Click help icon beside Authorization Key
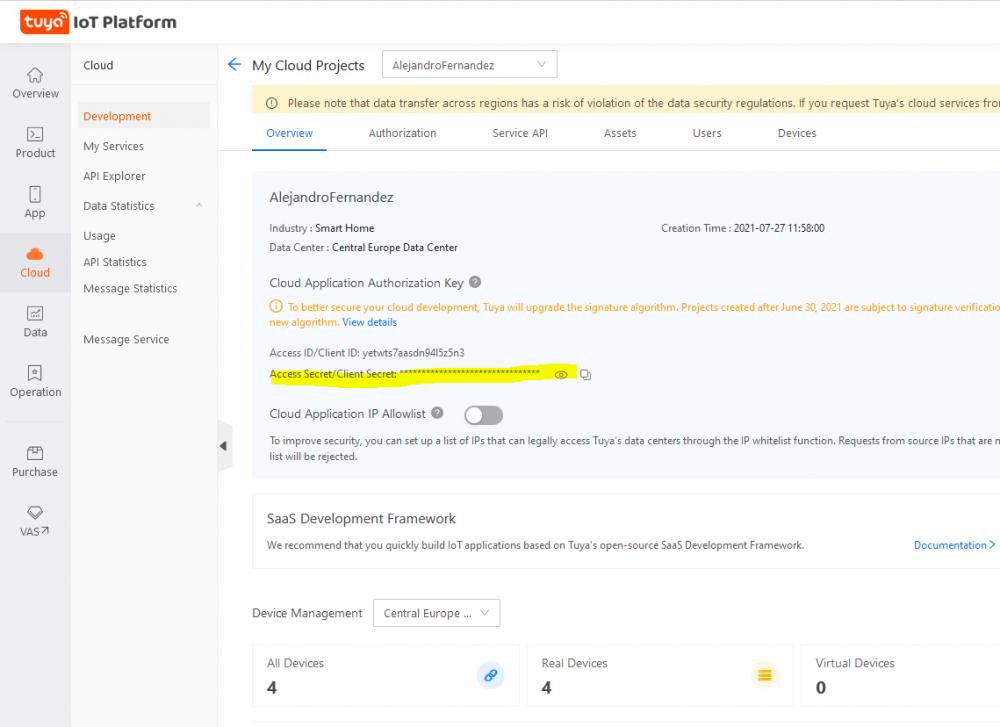The image size is (1000, 727). (x=475, y=282)
